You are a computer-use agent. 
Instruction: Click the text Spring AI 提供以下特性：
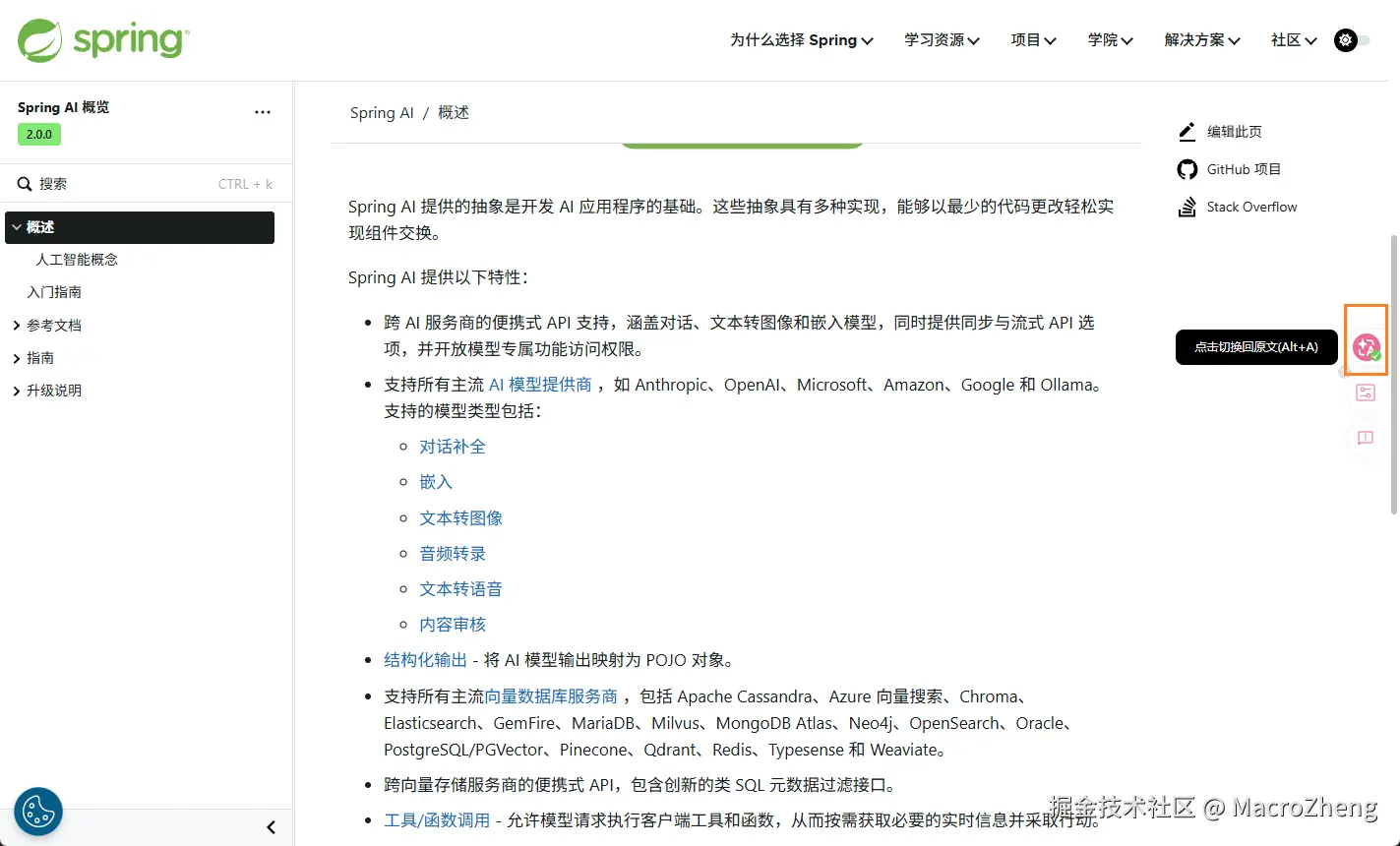click(x=439, y=277)
